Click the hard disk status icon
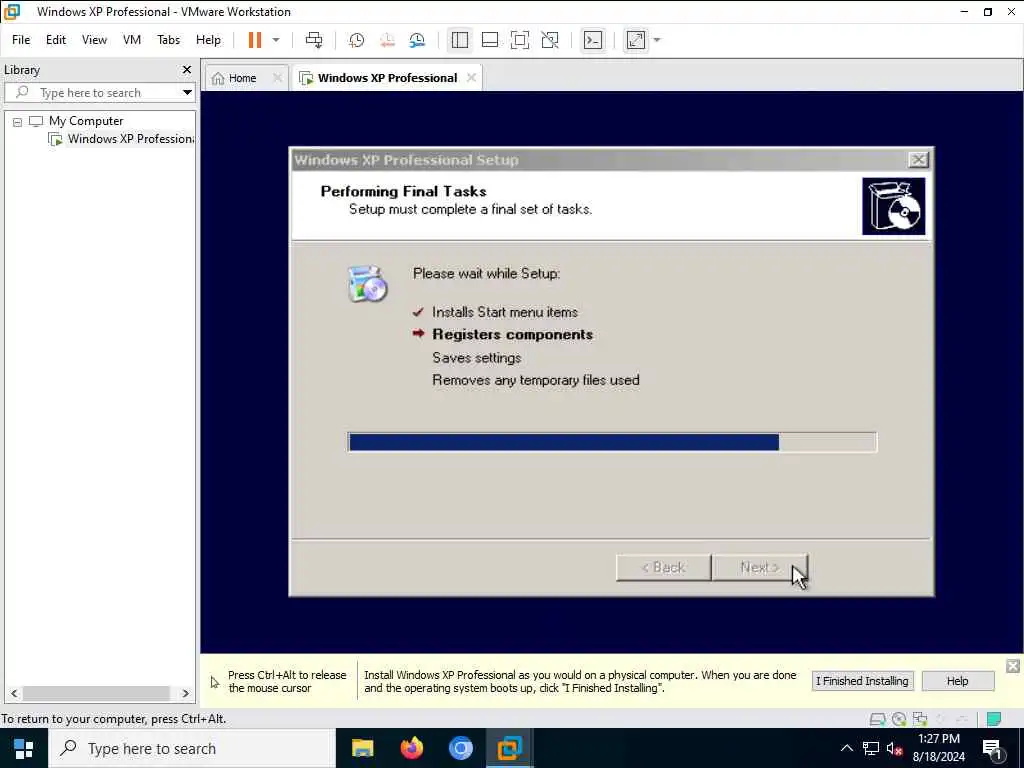This screenshot has width=1024, height=768. (x=877, y=719)
